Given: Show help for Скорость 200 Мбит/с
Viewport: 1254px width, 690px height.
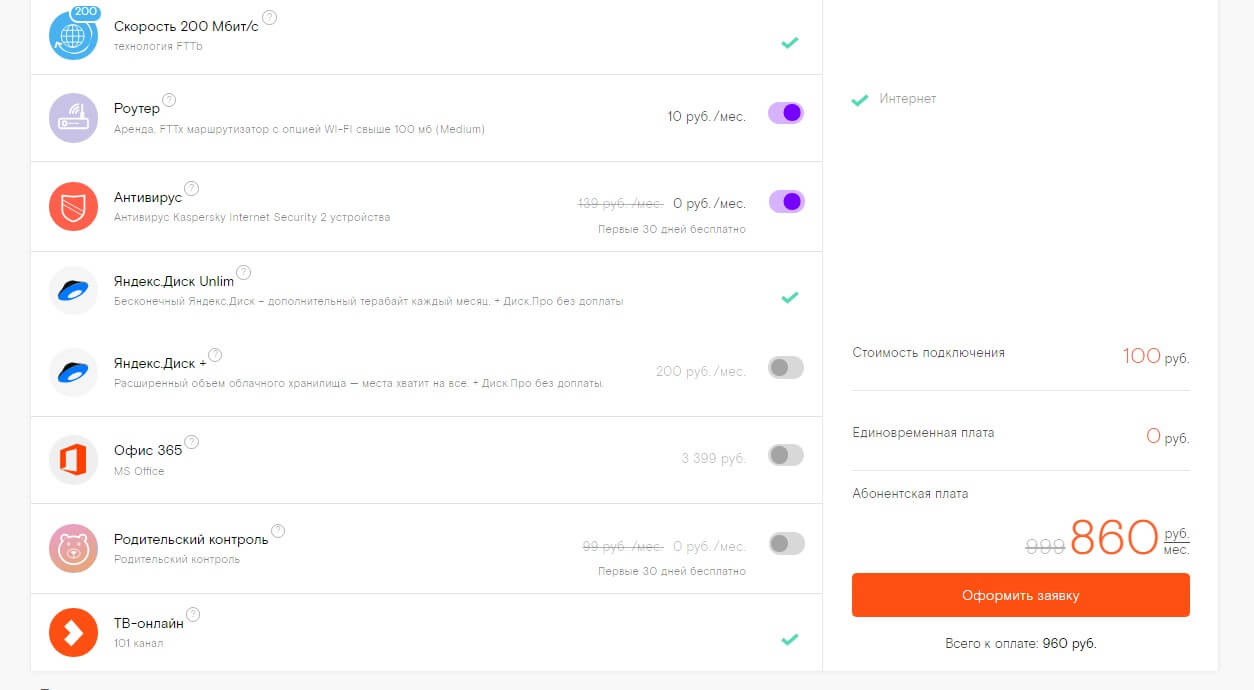Looking at the screenshot, I should [270, 17].
